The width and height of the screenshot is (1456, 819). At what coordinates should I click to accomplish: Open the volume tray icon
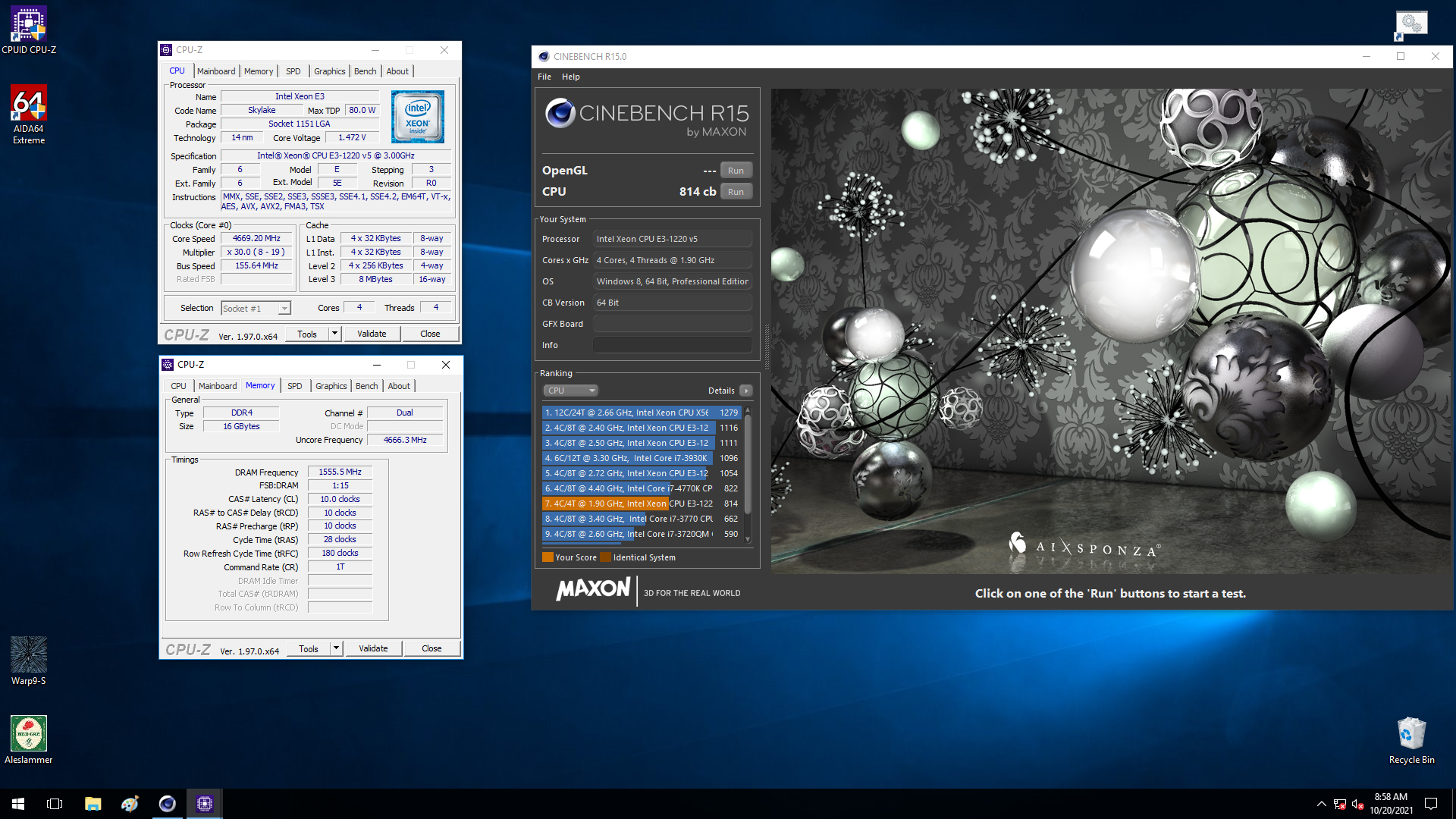coord(1358,804)
